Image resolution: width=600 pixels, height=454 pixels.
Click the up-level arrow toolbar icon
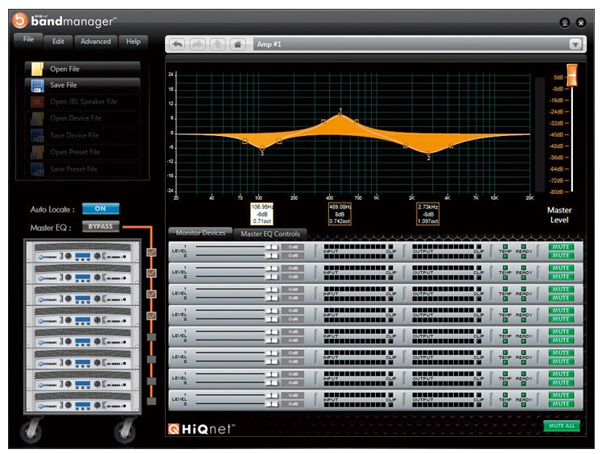tap(217, 44)
